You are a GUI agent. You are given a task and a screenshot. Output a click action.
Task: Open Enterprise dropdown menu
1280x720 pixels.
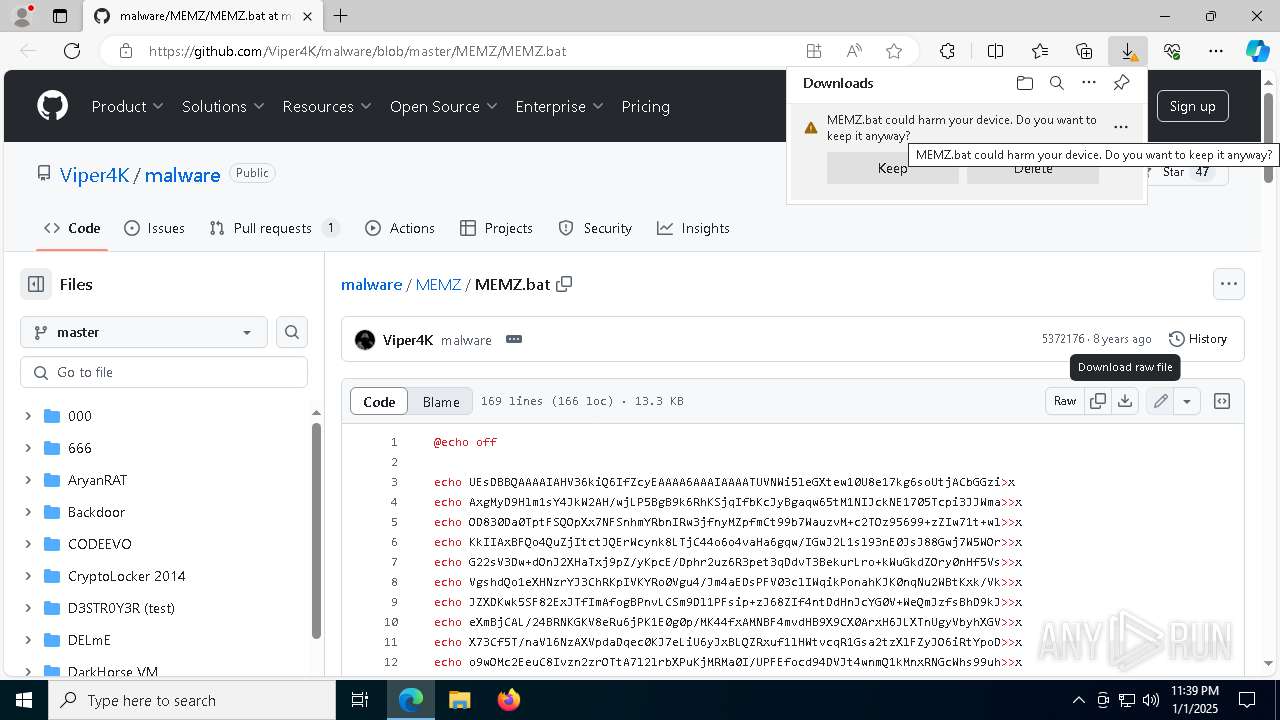pyautogui.click(x=559, y=106)
